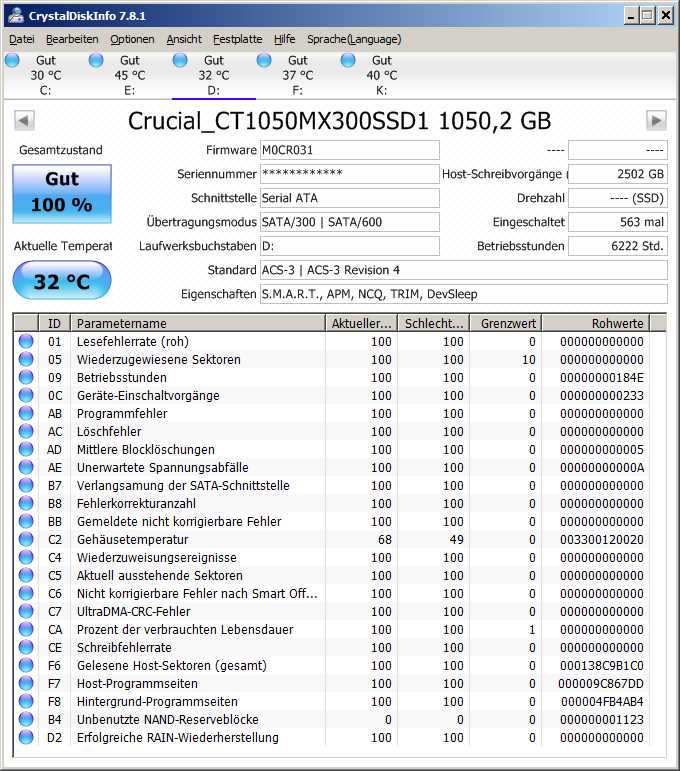Click status icon of Geräte-Einschaltvorgänge row

point(26,395)
